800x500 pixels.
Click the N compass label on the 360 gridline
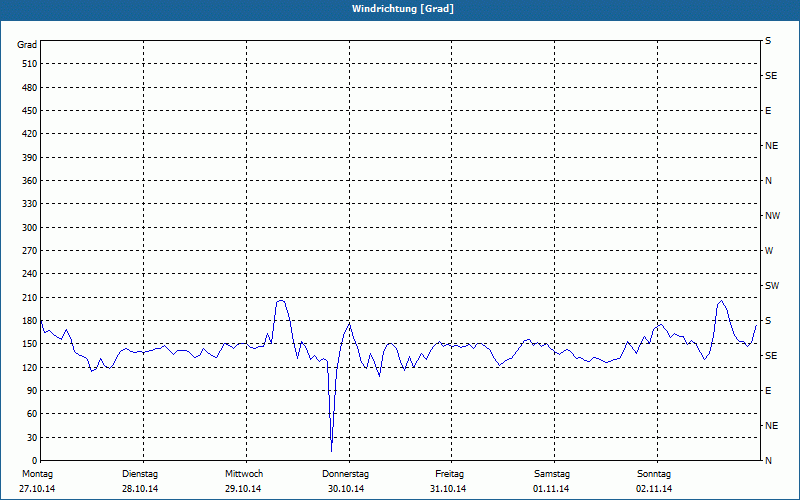point(768,181)
